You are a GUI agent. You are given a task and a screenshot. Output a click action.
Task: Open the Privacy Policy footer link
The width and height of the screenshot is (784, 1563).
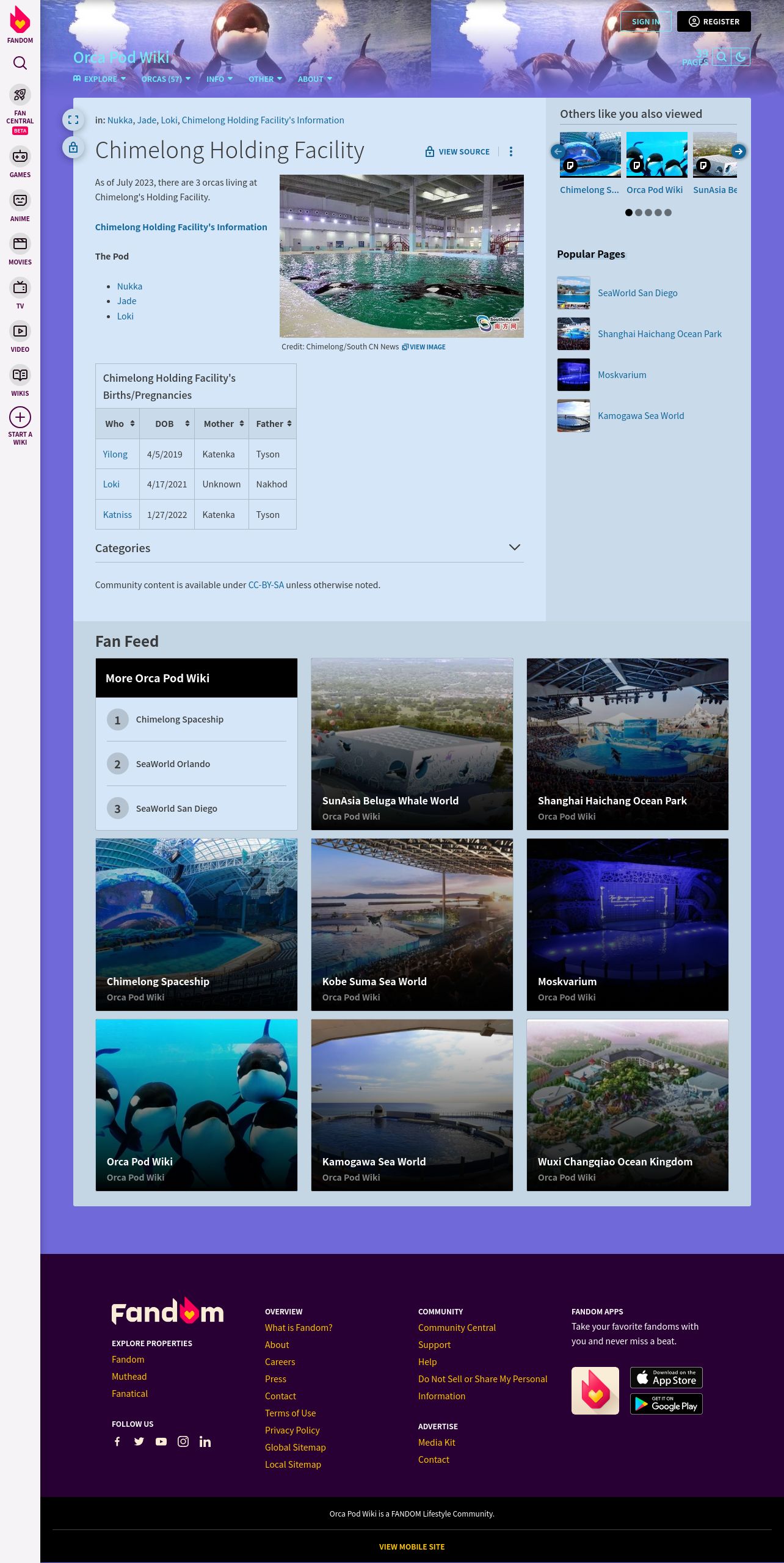[292, 1430]
